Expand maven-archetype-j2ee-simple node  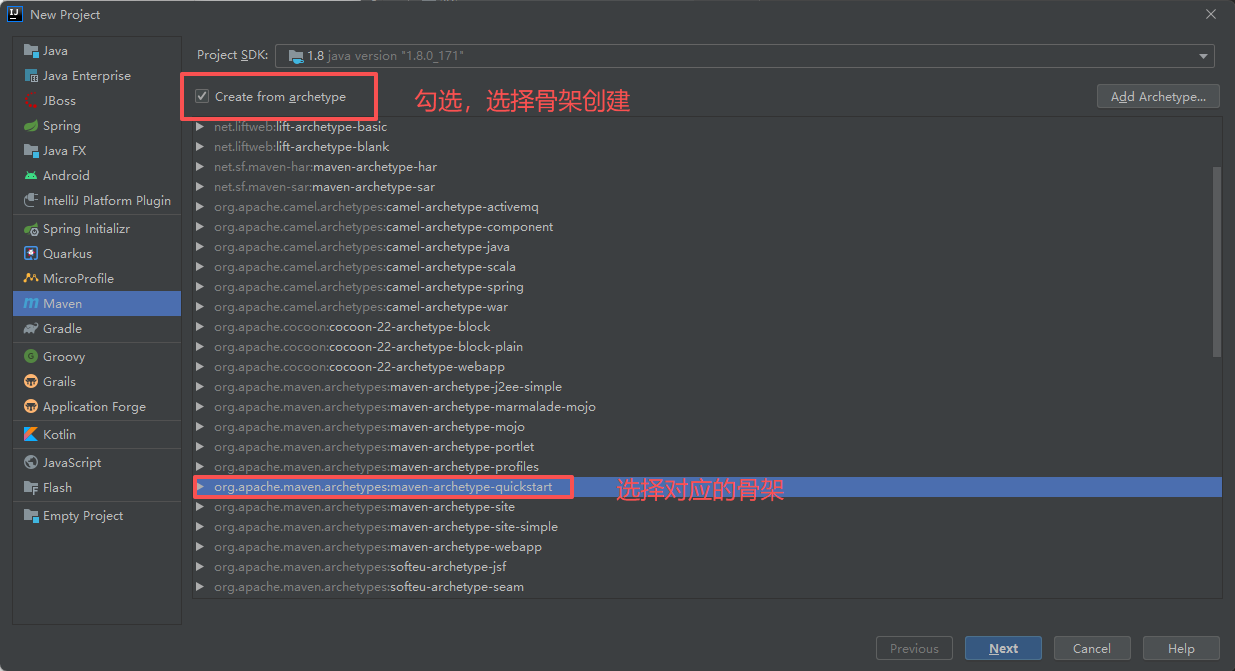[x=200, y=387]
